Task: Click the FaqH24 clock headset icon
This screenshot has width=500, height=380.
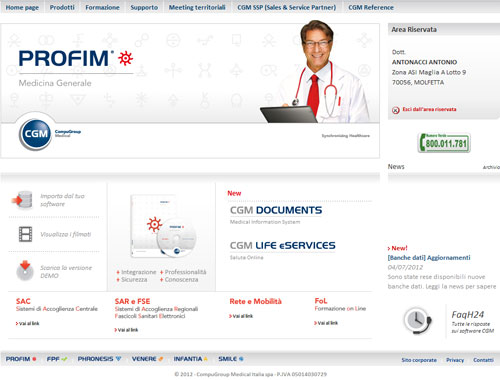Action: [x=417, y=321]
